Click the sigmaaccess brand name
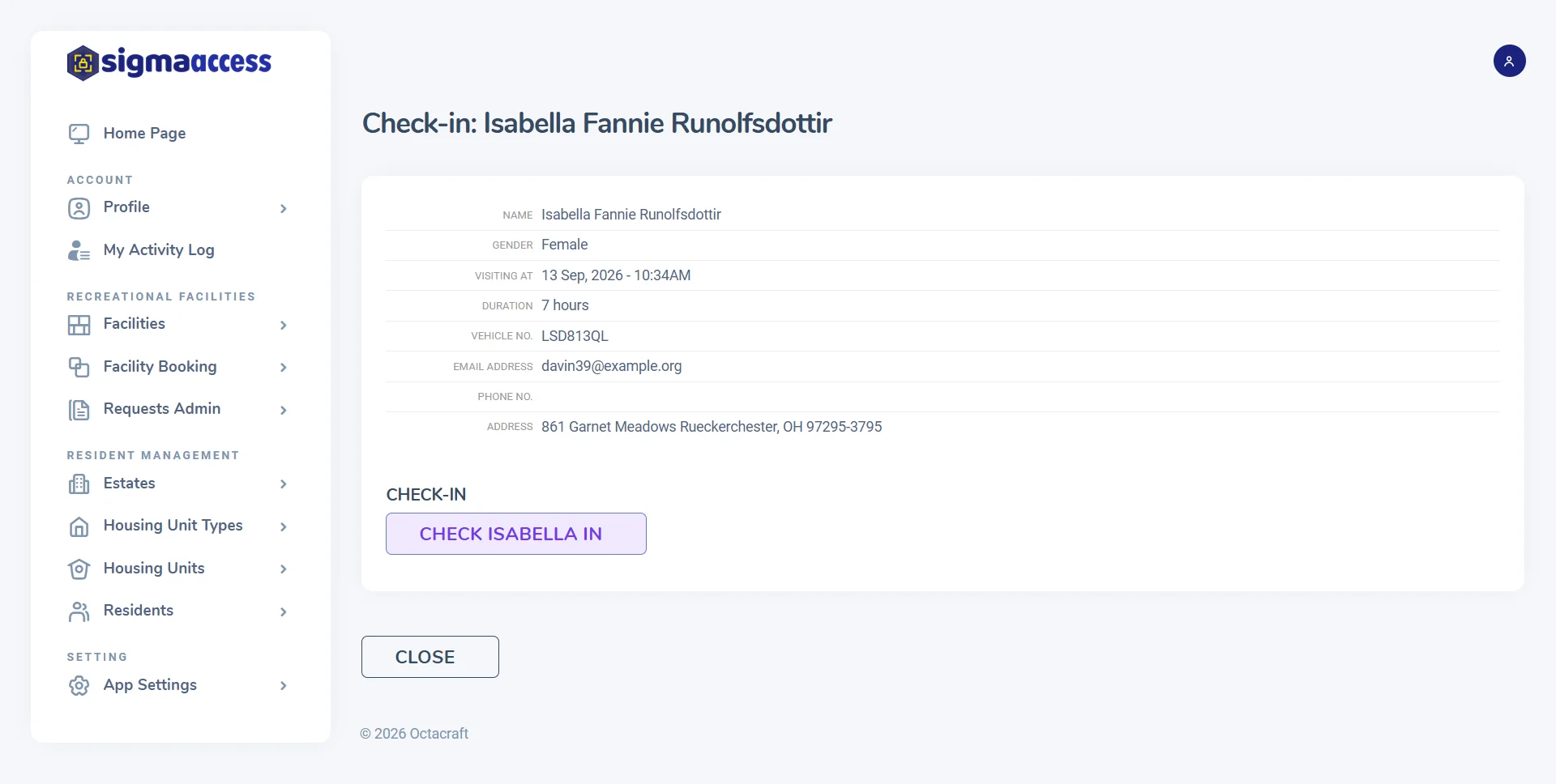This screenshot has height=784, width=1556. click(186, 62)
